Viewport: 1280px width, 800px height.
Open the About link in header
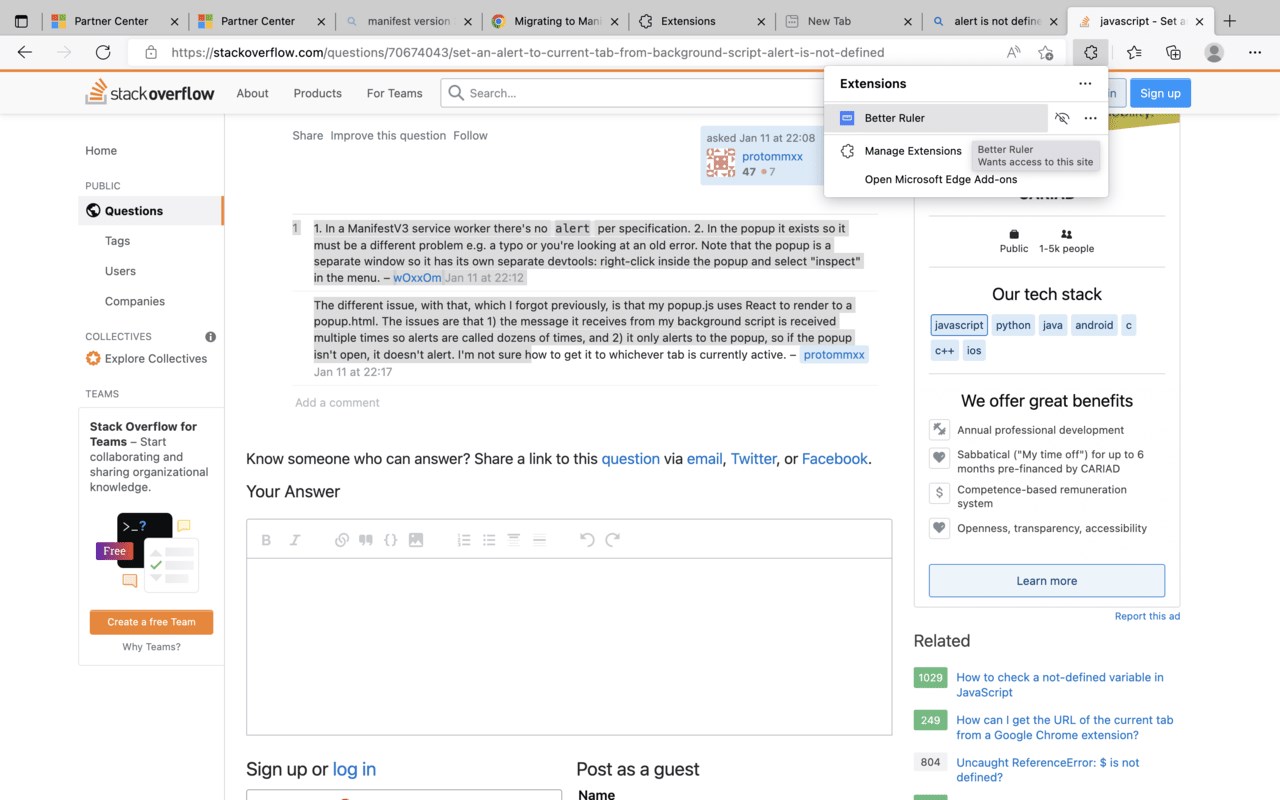coord(252,93)
